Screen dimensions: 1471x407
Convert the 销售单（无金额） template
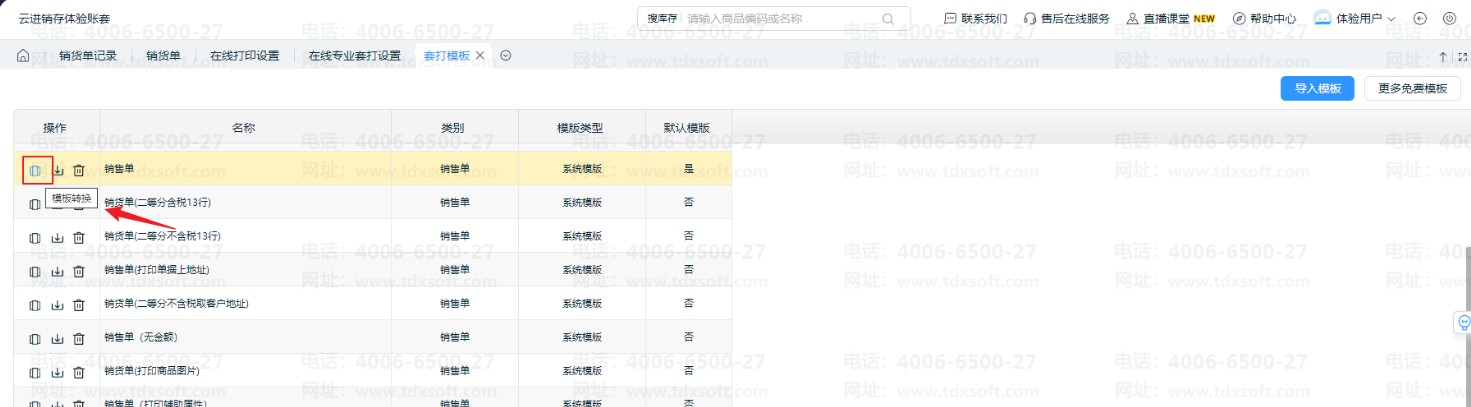[35, 339]
